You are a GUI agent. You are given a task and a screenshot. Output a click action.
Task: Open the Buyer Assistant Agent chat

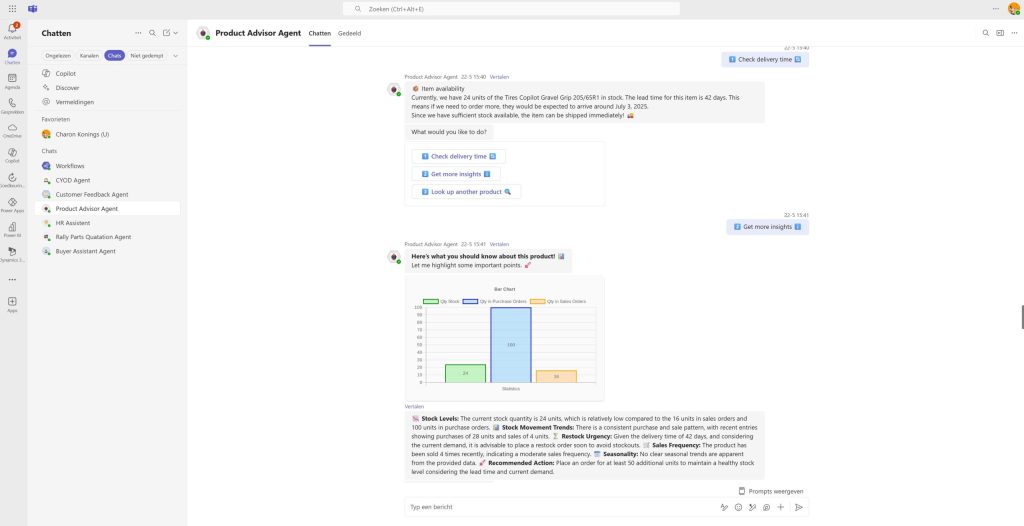108,251
